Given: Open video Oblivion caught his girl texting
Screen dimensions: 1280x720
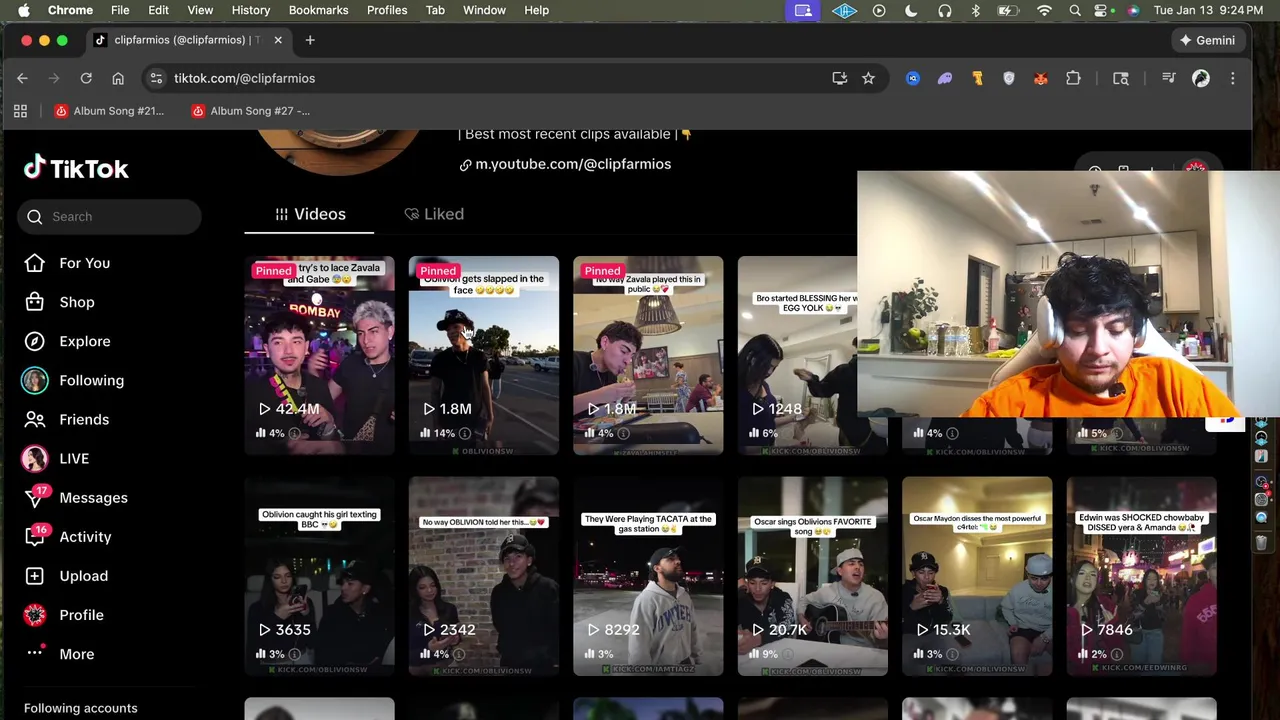Looking at the screenshot, I should [320, 576].
